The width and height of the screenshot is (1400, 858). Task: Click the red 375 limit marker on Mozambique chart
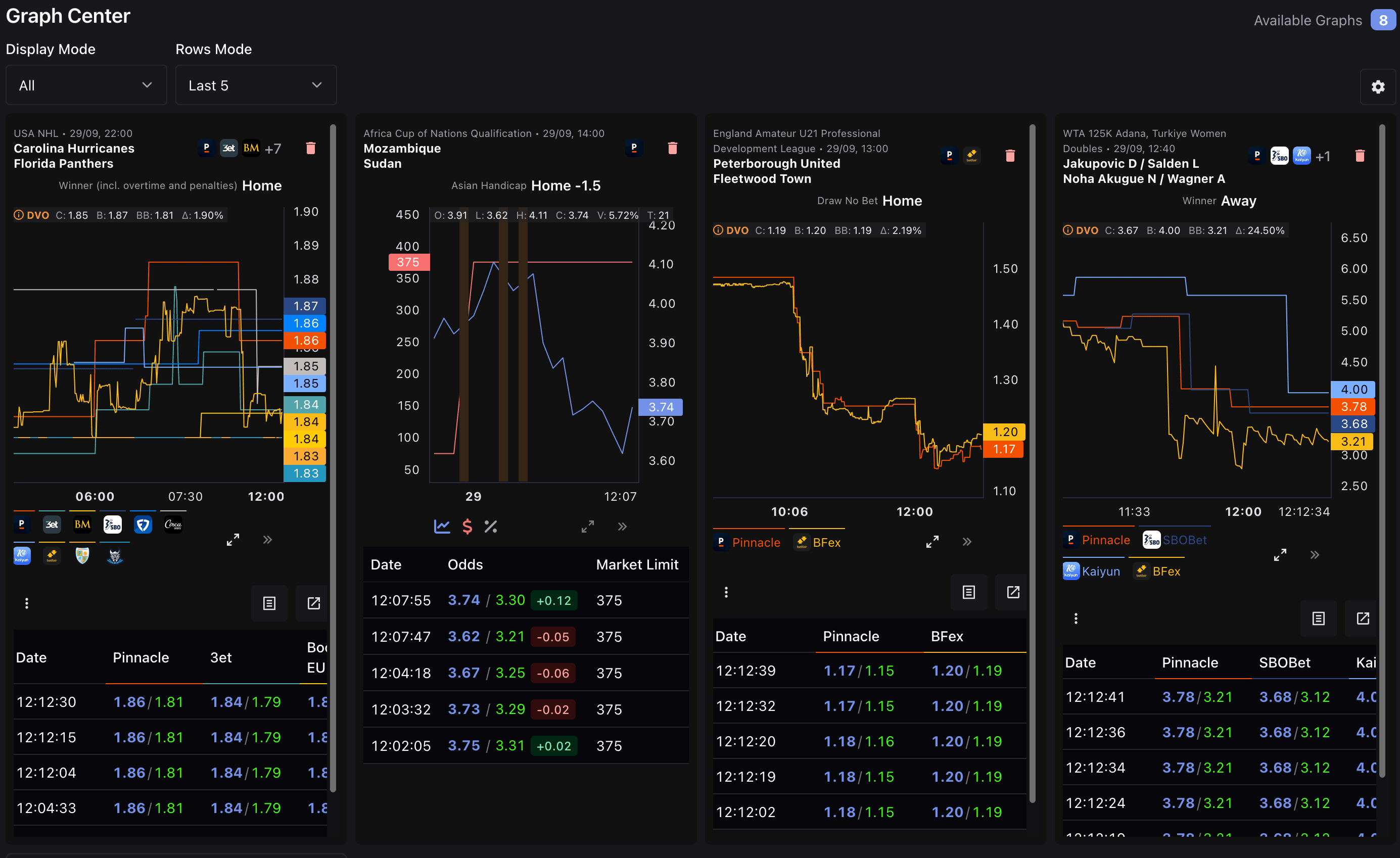408,262
